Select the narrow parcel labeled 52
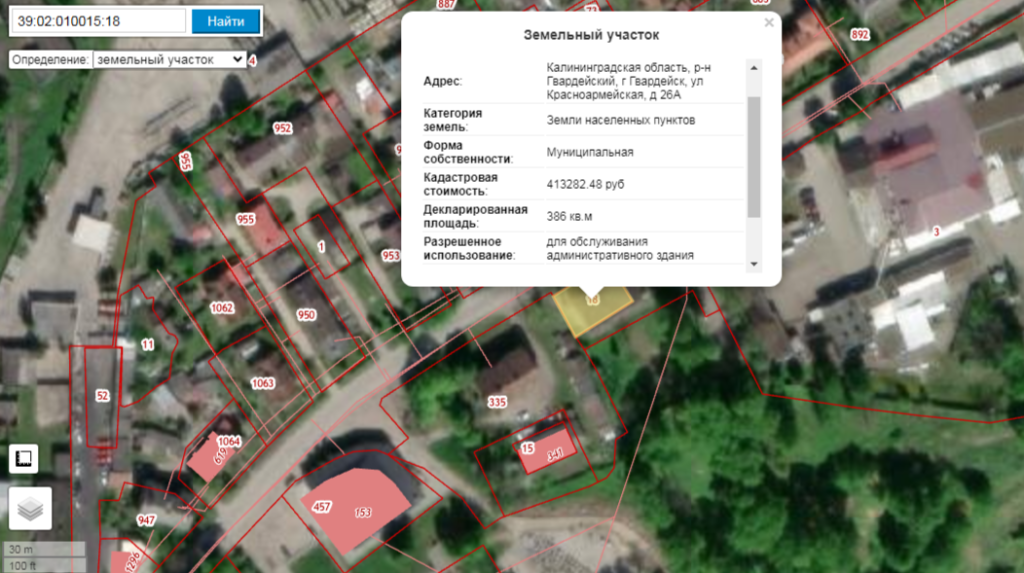The image size is (1024, 573). 101,396
